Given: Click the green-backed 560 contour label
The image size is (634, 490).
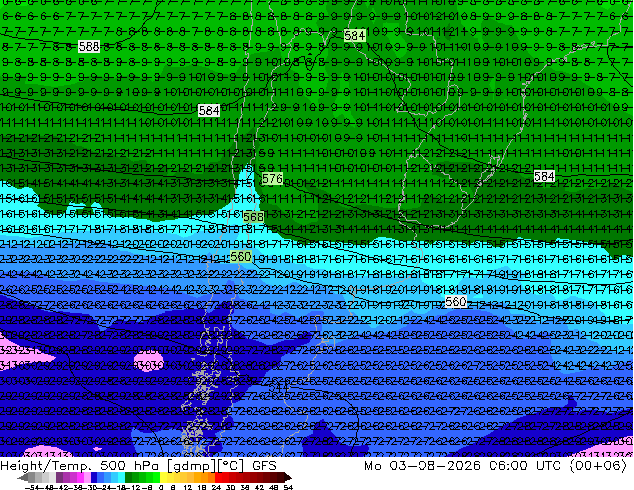Looking at the screenshot, I should pos(241,256).
